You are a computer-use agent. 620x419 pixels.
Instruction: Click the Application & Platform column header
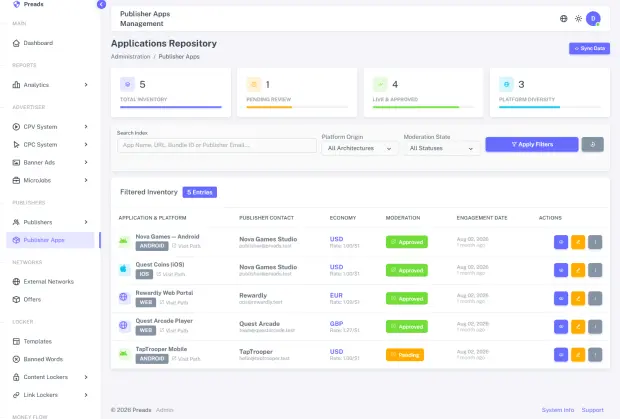(152, 218)
